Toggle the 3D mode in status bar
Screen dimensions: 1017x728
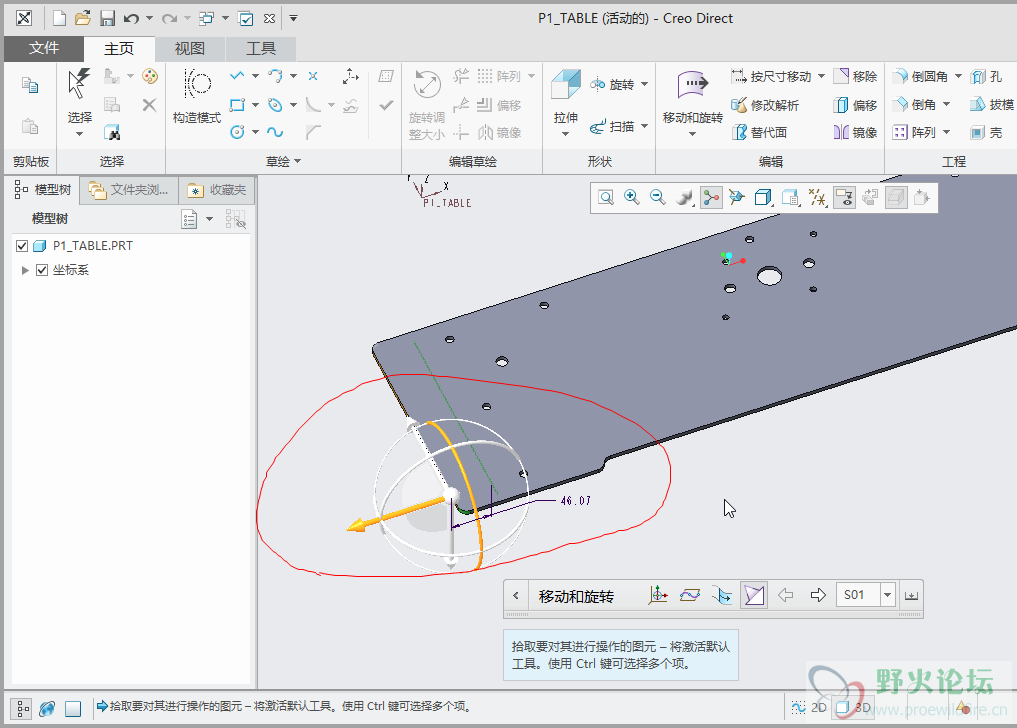click(854, 707)
